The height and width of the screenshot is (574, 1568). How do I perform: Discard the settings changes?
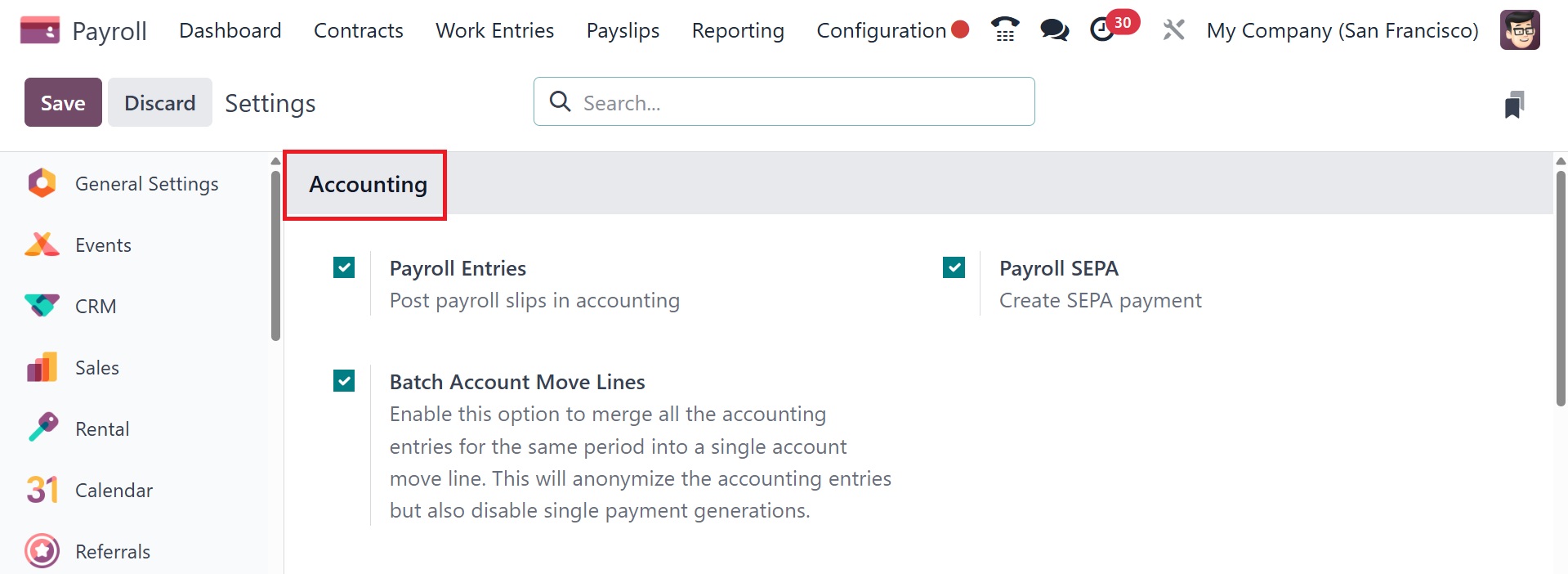pyautogui.click(x=159, y=102)
